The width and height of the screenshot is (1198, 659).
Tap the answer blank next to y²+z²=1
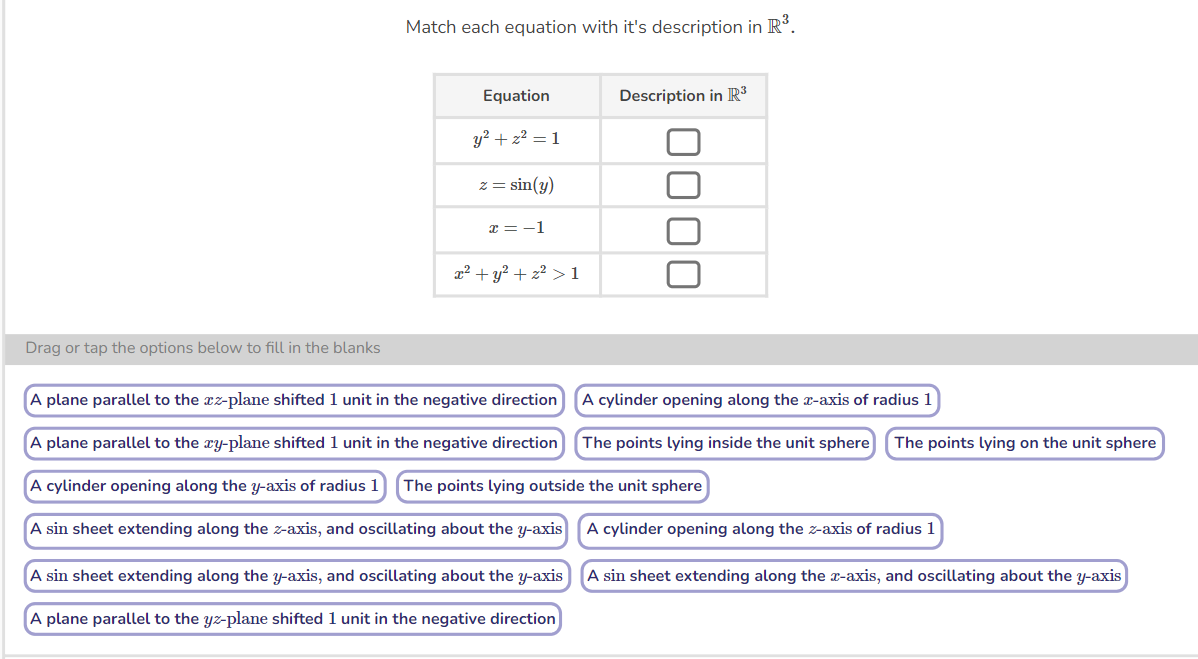click(x=682, y=141)
